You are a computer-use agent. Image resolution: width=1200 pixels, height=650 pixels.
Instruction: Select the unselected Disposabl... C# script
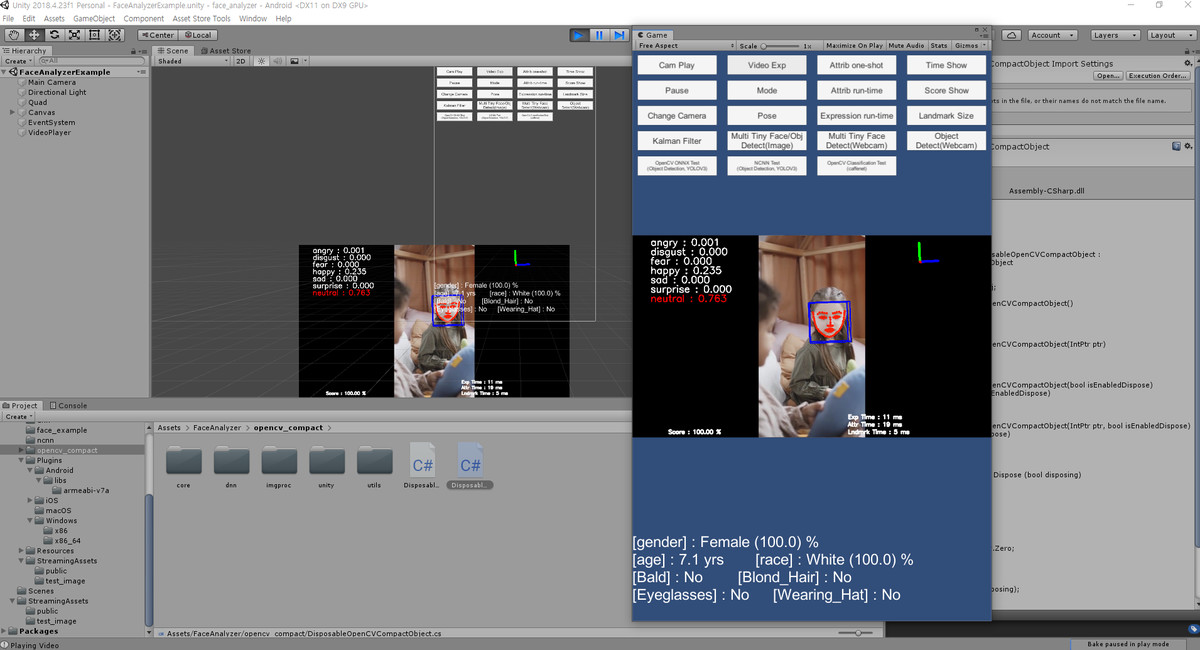pos(423,467)
